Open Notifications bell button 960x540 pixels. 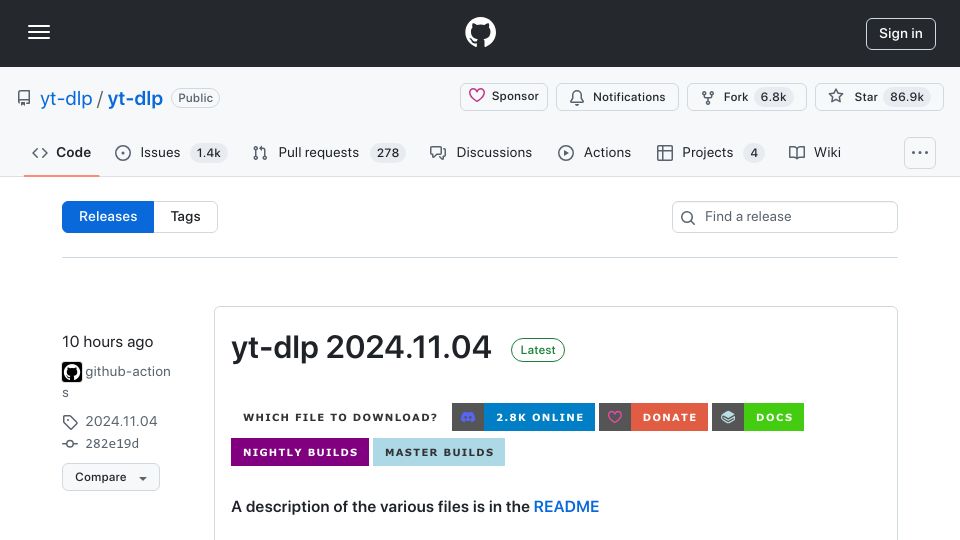[x=617, y=97]
